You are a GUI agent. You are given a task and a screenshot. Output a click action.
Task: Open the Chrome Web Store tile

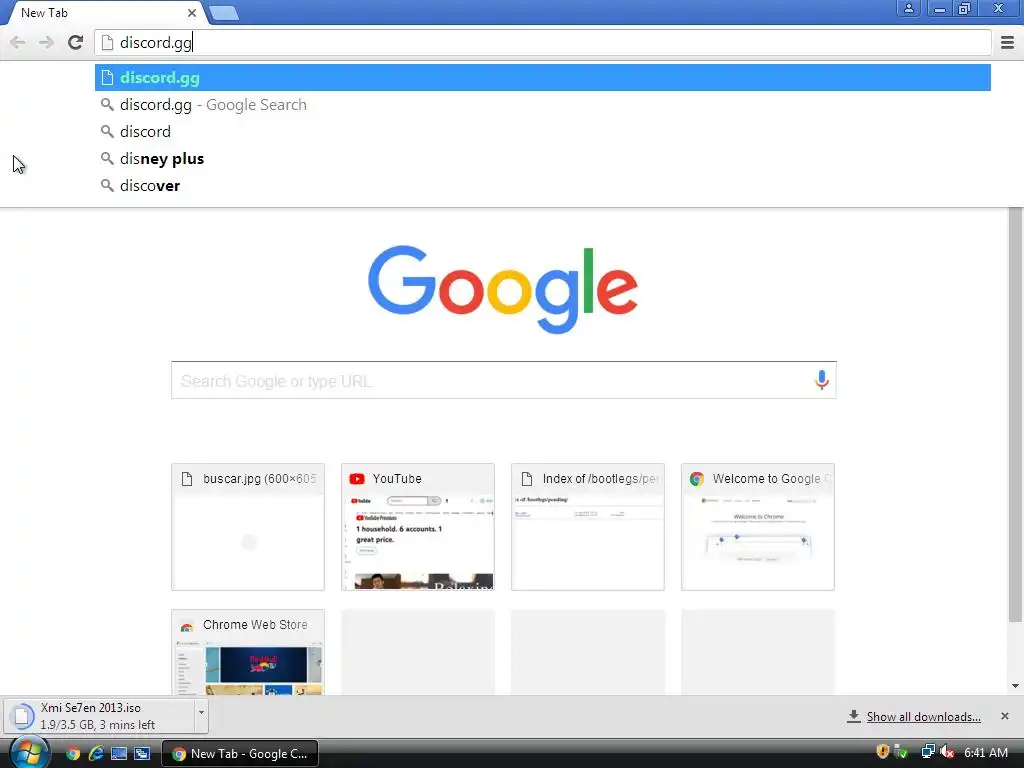[248, 652]
